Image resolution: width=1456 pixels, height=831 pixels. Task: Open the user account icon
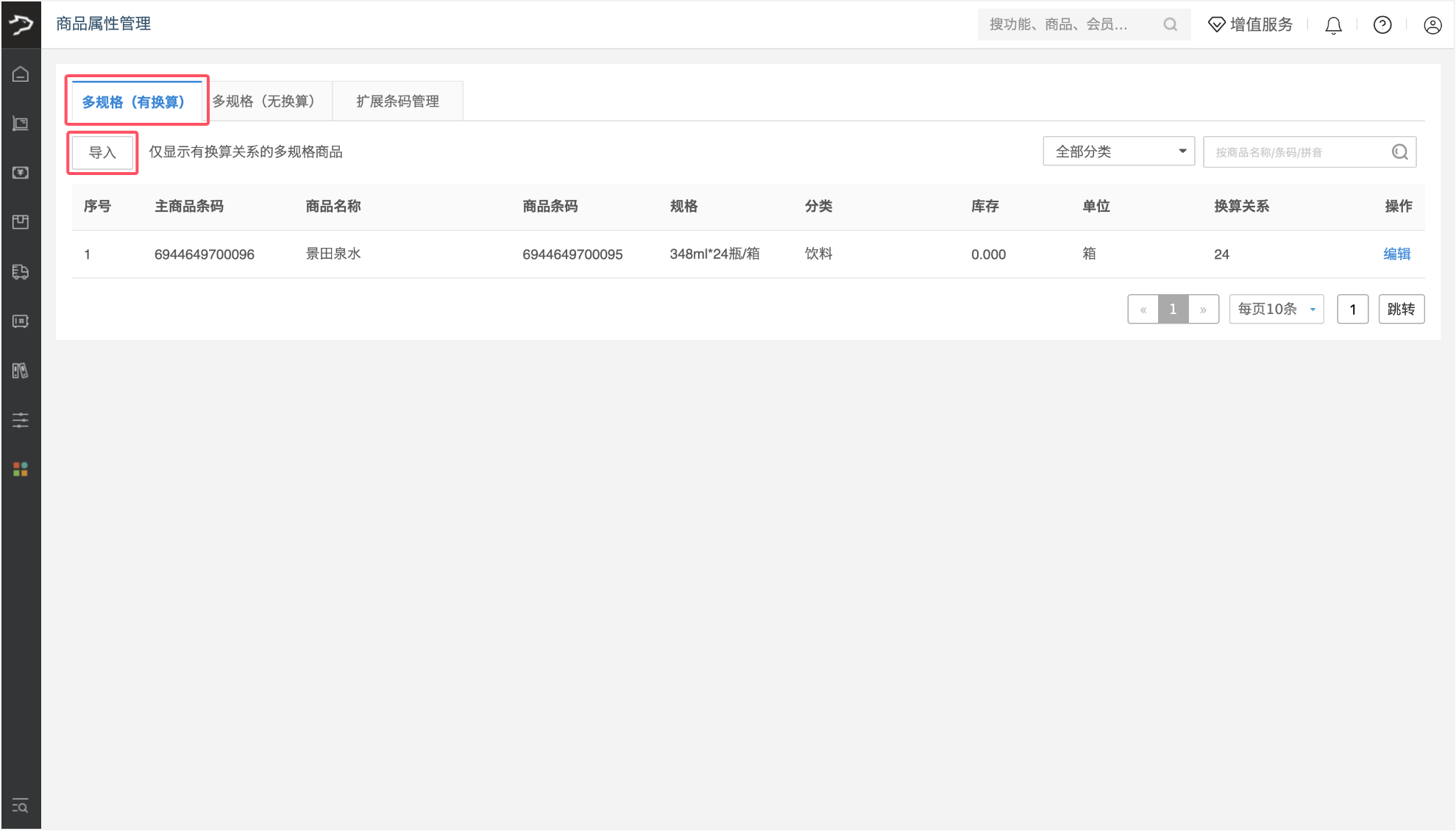coord(1432,24)
